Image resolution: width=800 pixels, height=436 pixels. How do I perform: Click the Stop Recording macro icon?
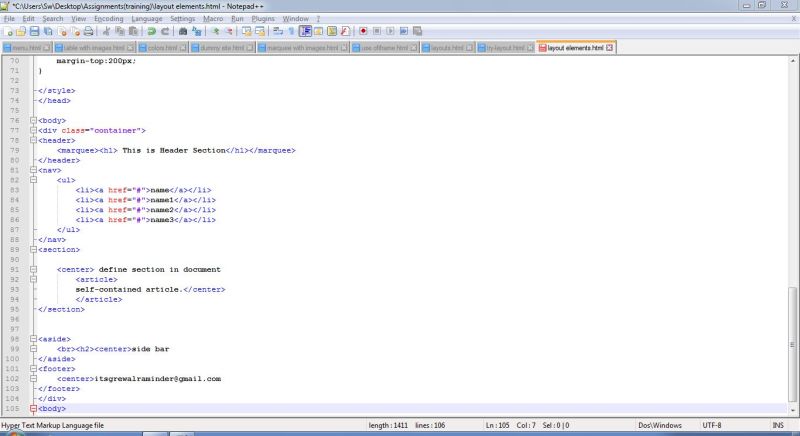point(377,32)
